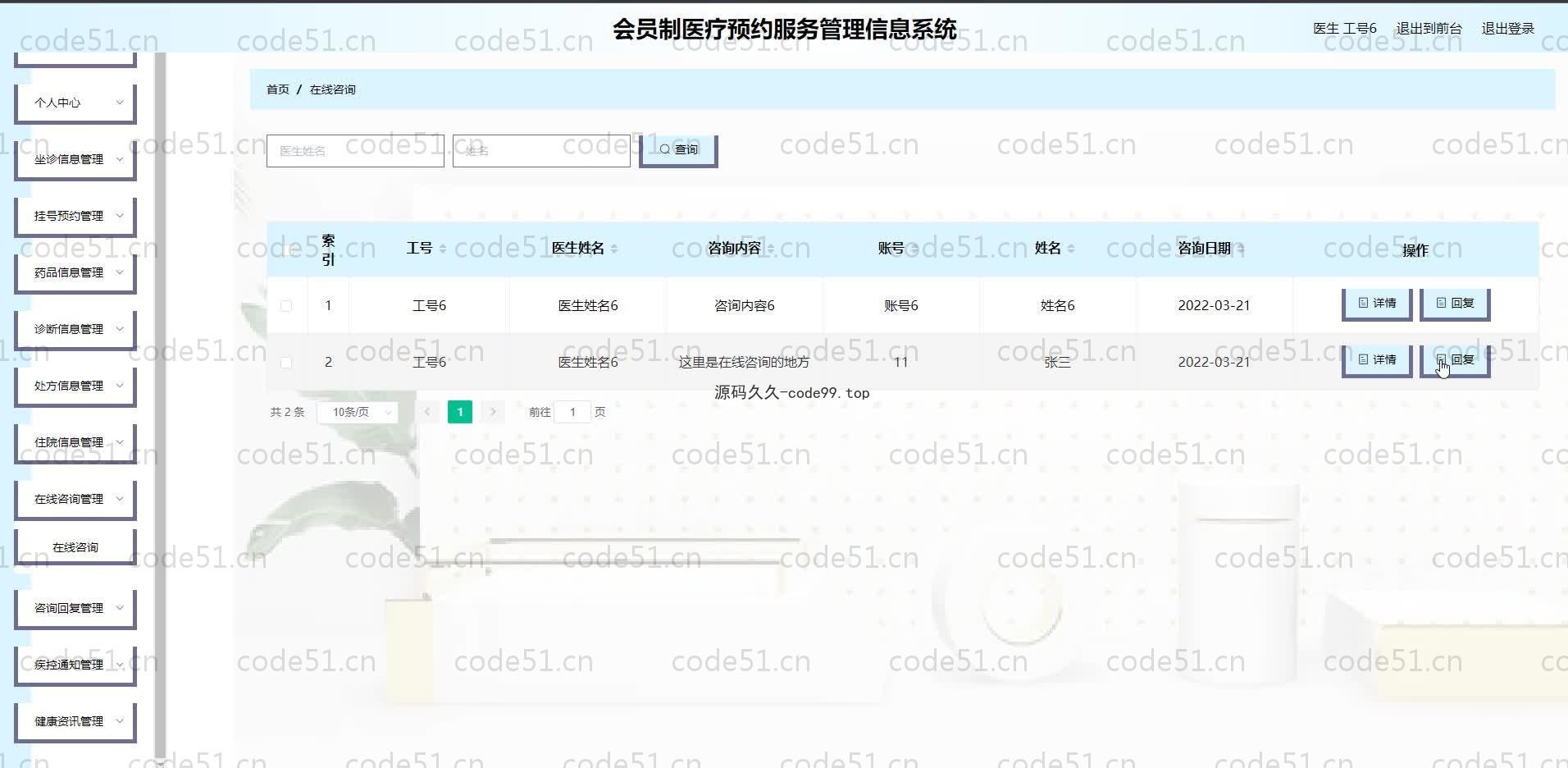Screen dimensions: 1568x768
Task: Tick the checkbox for row 2
Action: point(286,363)
